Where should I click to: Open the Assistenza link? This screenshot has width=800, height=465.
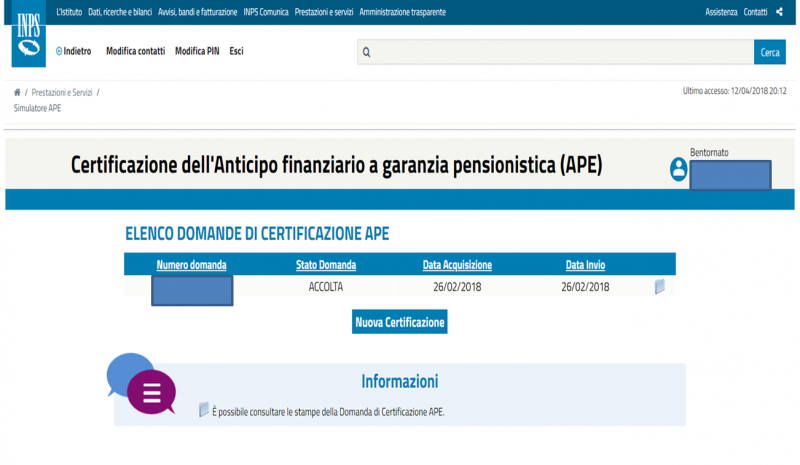pyautogui.click(x=720, y=12)
